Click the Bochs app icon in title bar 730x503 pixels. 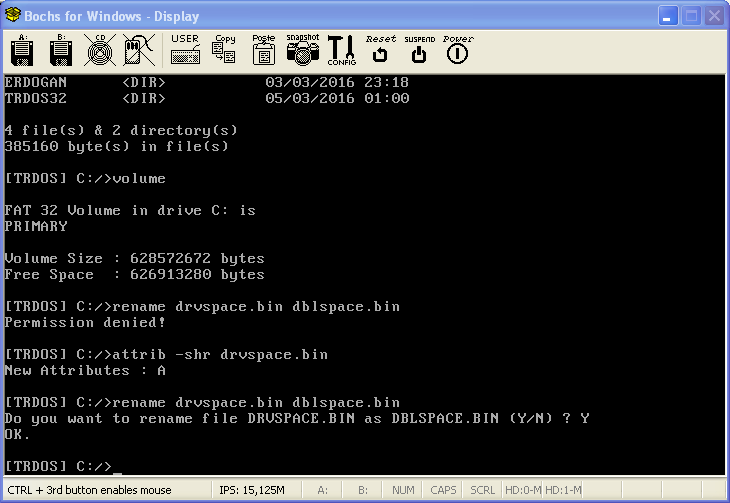(x=13, y=15)
